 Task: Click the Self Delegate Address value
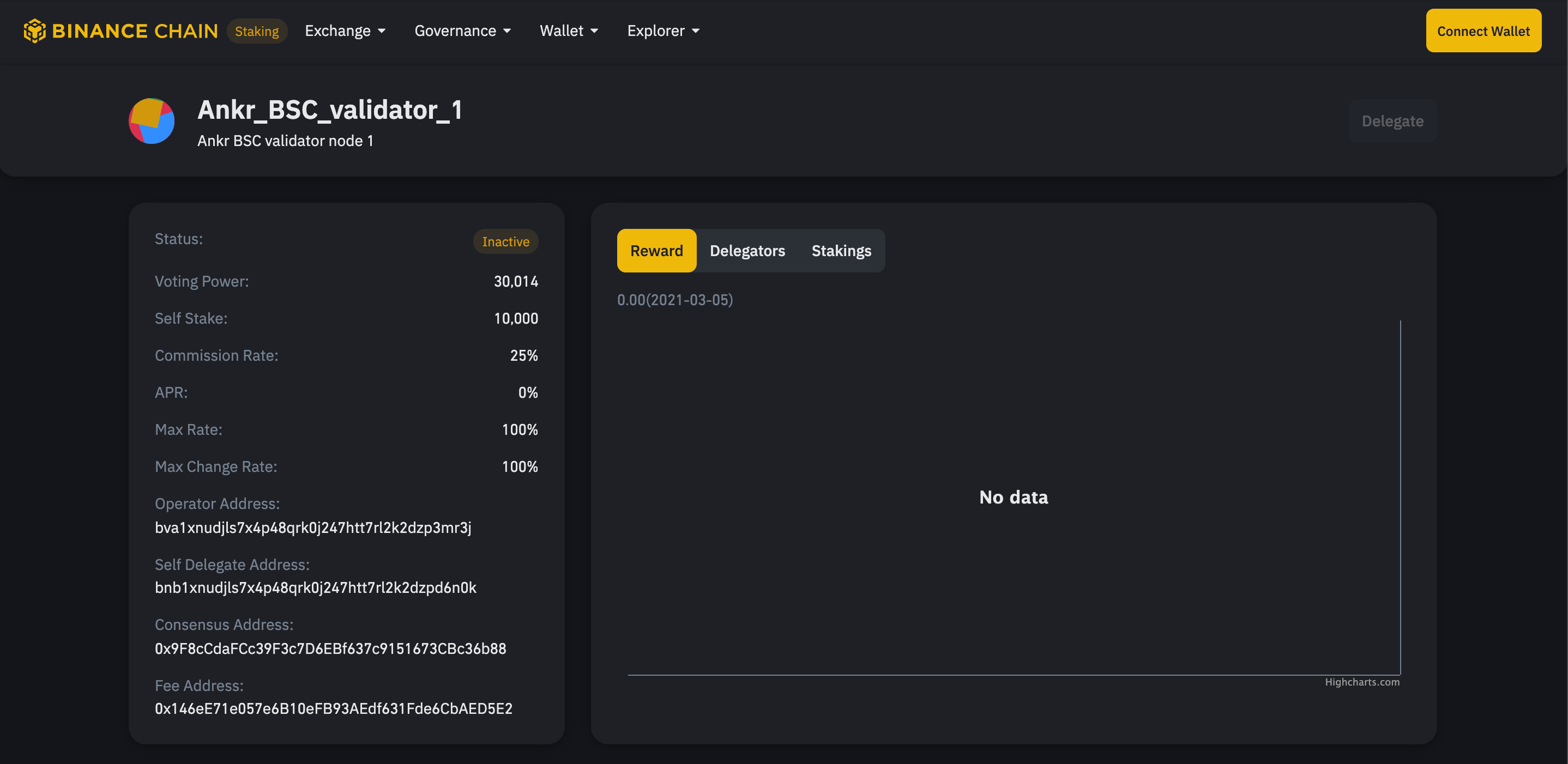click(x=315, y=587)
